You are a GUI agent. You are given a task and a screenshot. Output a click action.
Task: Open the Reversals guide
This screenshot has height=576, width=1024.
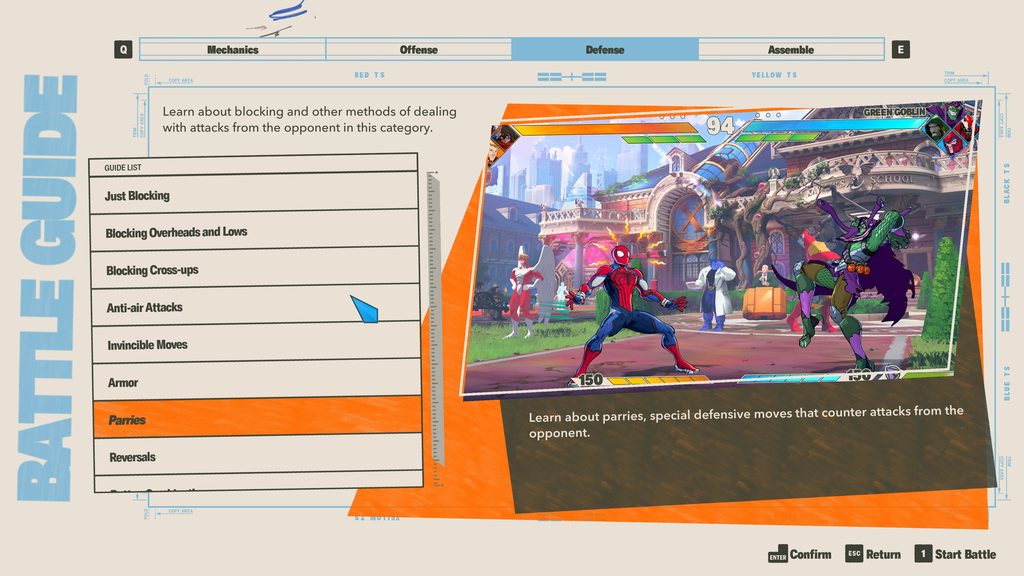tap(258, 456)
